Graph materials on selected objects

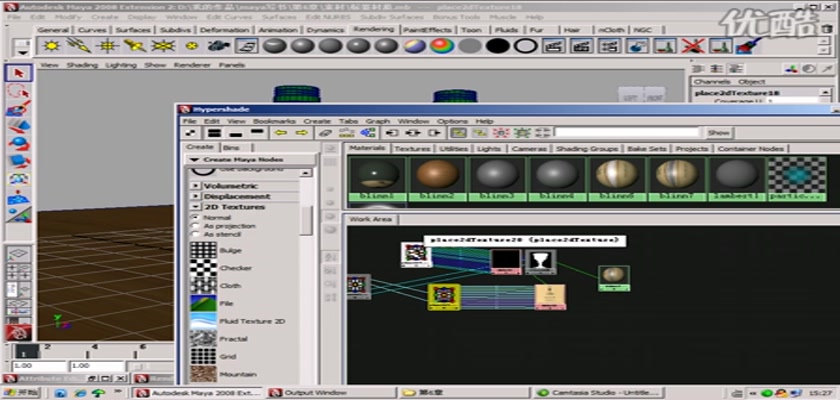pyautogui.click(x=368, y=132)
